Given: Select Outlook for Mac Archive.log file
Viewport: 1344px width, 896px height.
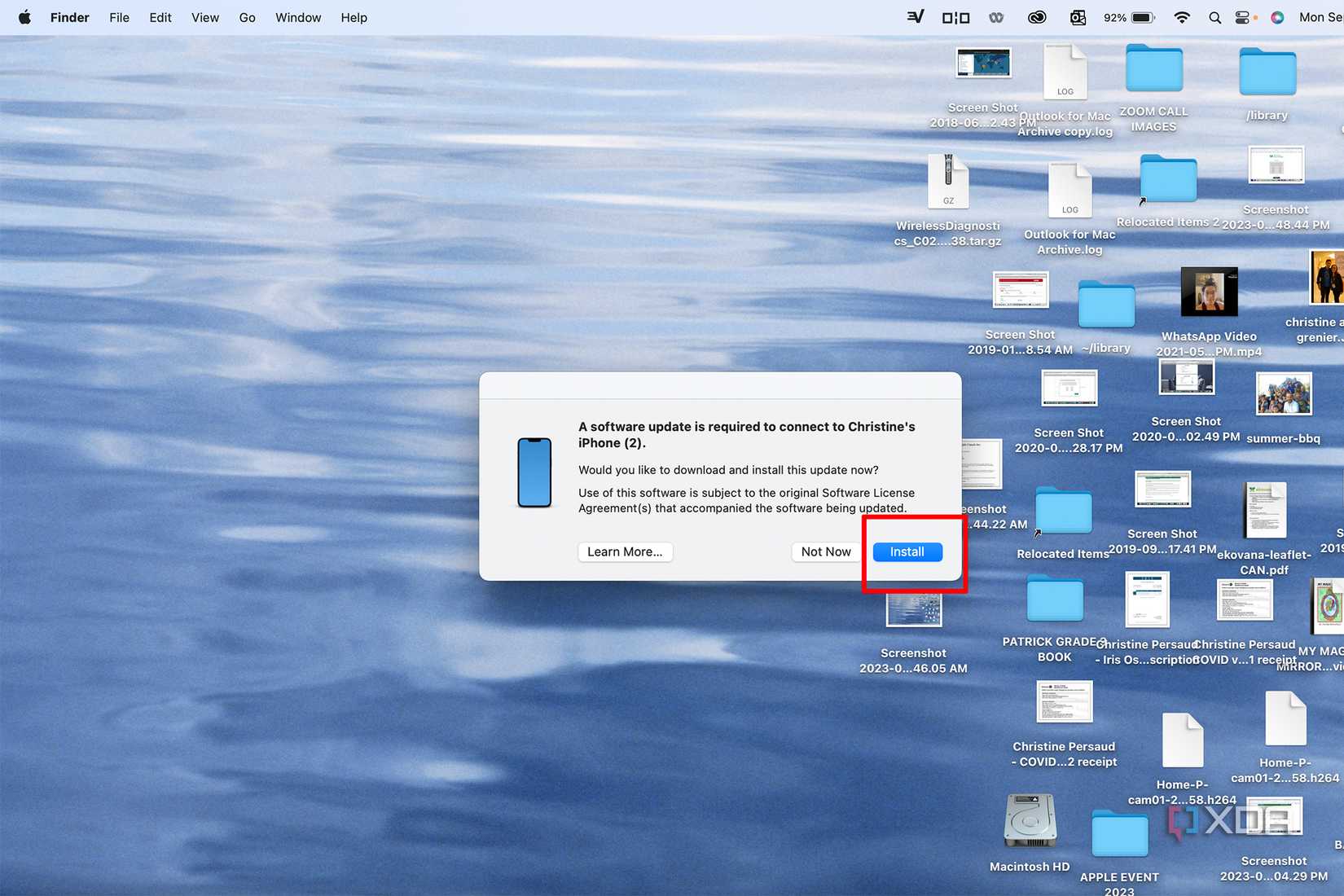Looking at the screenshot, I should pyautogui.click(x=1070, y=190).
